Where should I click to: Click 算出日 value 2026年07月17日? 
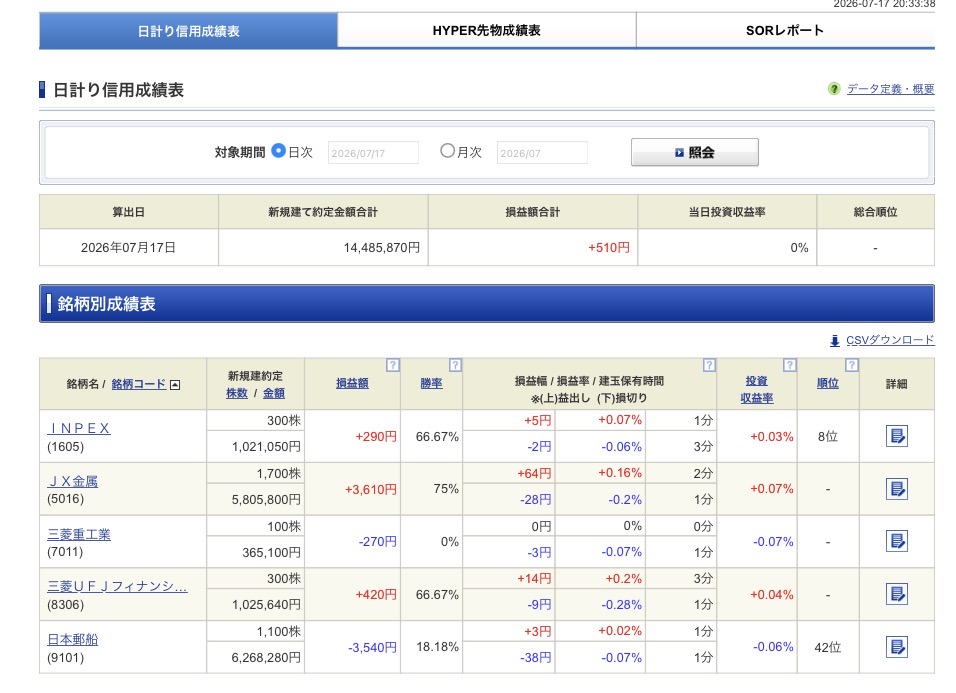[x=128, y=248]
